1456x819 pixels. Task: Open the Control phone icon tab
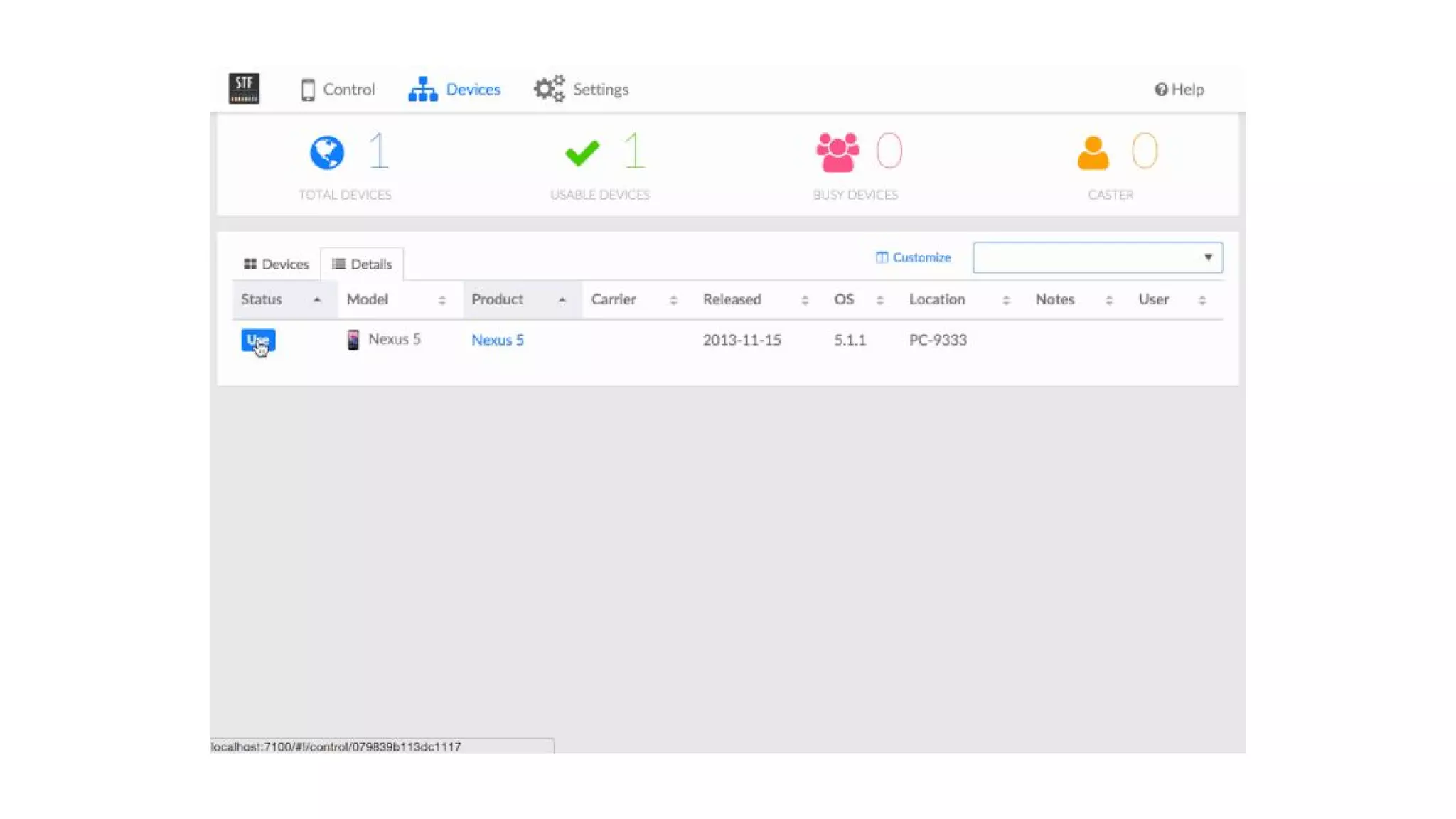(x=308, y=90)
